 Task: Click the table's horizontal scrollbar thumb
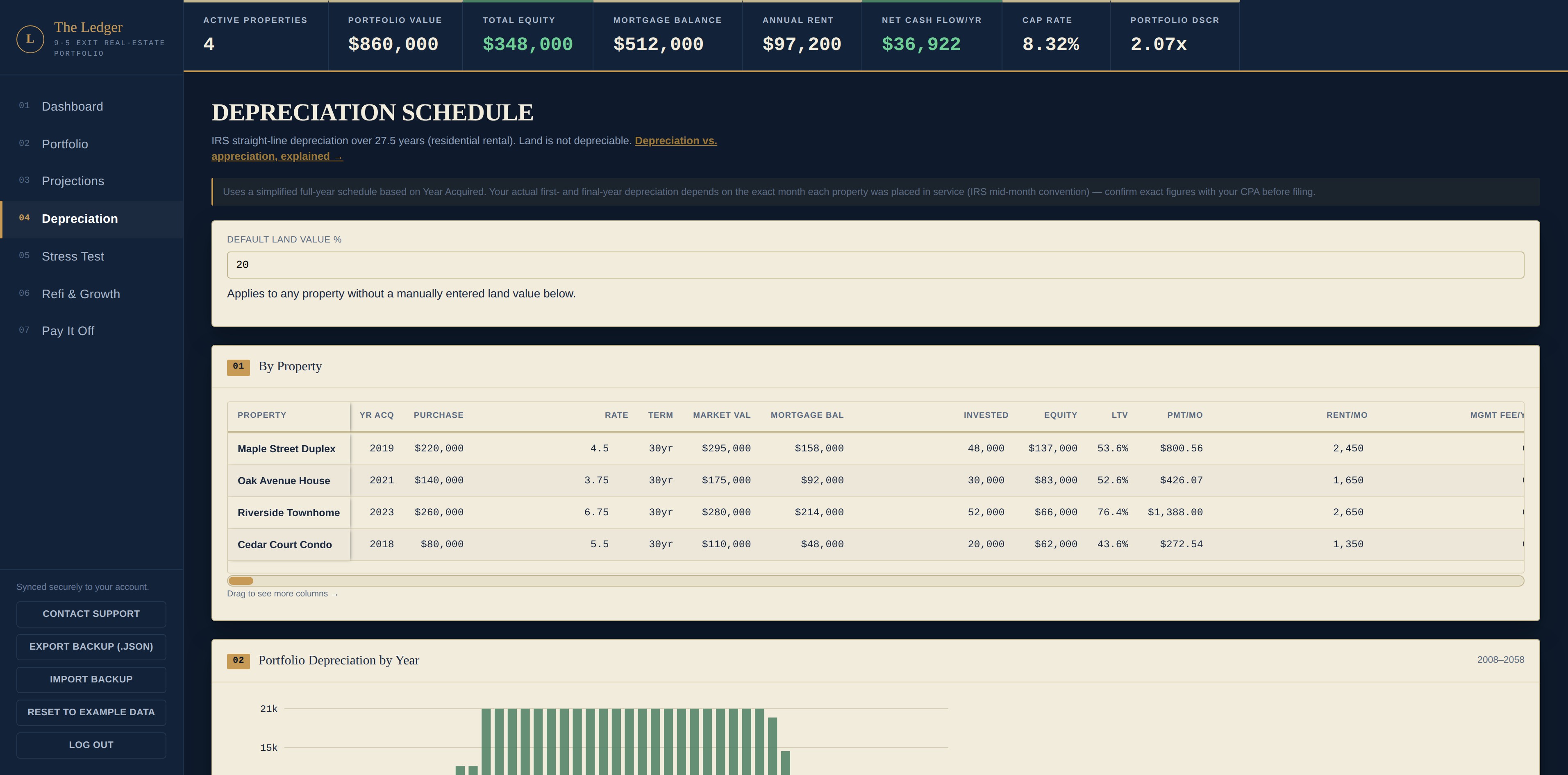click(x=241, y=581)
